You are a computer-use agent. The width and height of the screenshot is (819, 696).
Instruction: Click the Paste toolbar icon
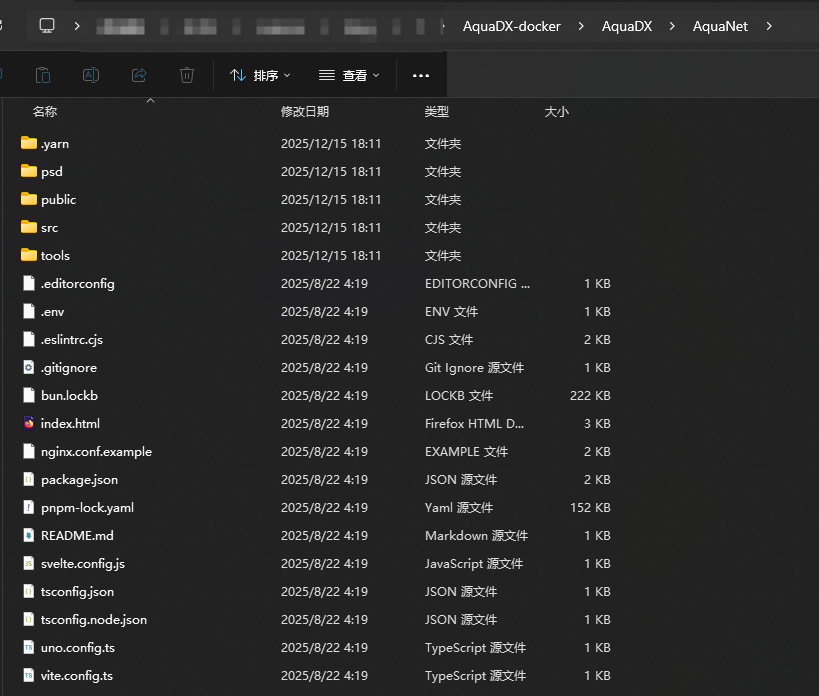click(x=43, y=75)
